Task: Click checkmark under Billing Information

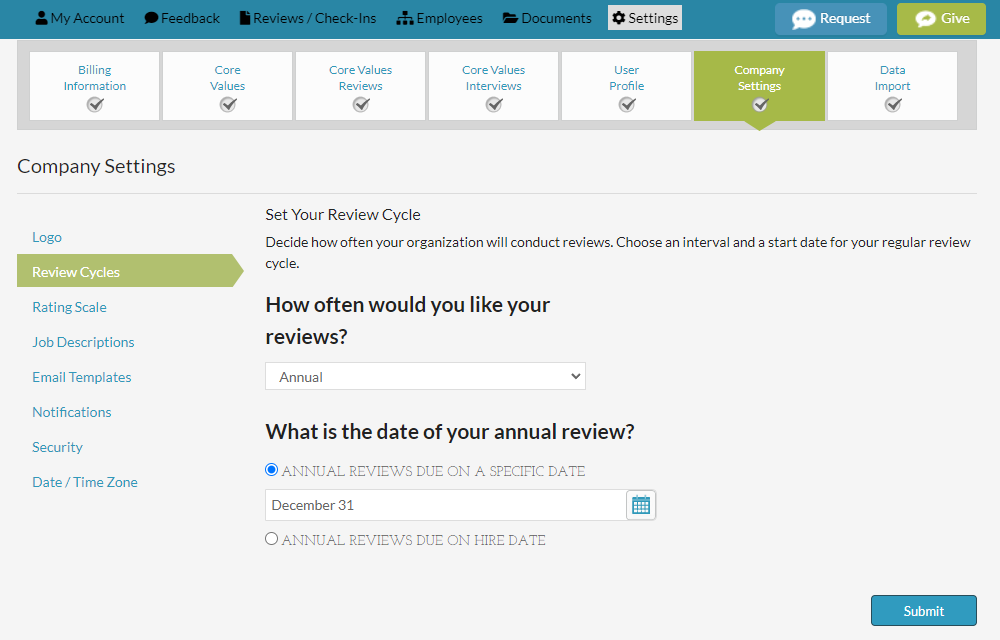Action: tap(95, 105)
